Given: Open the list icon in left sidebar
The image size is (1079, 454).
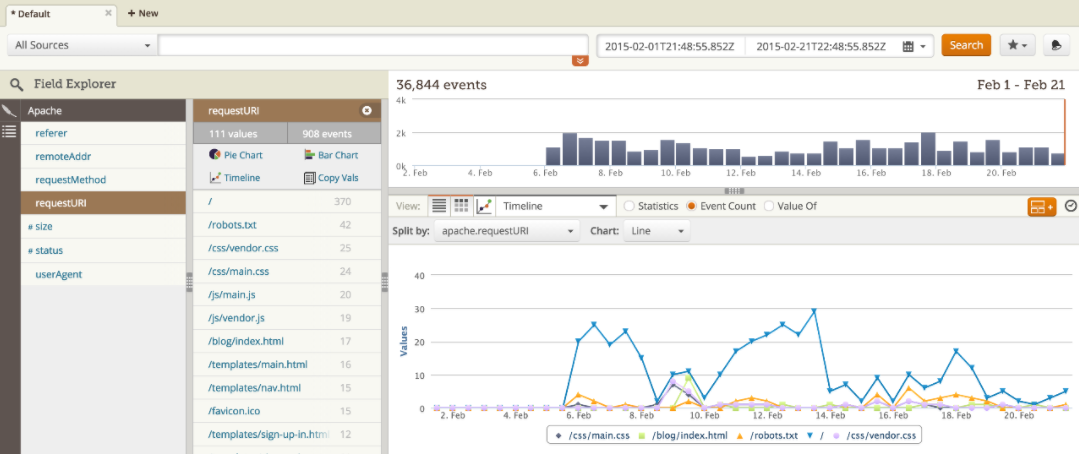Looking at the screenshot, I should [x=9, y=131].
